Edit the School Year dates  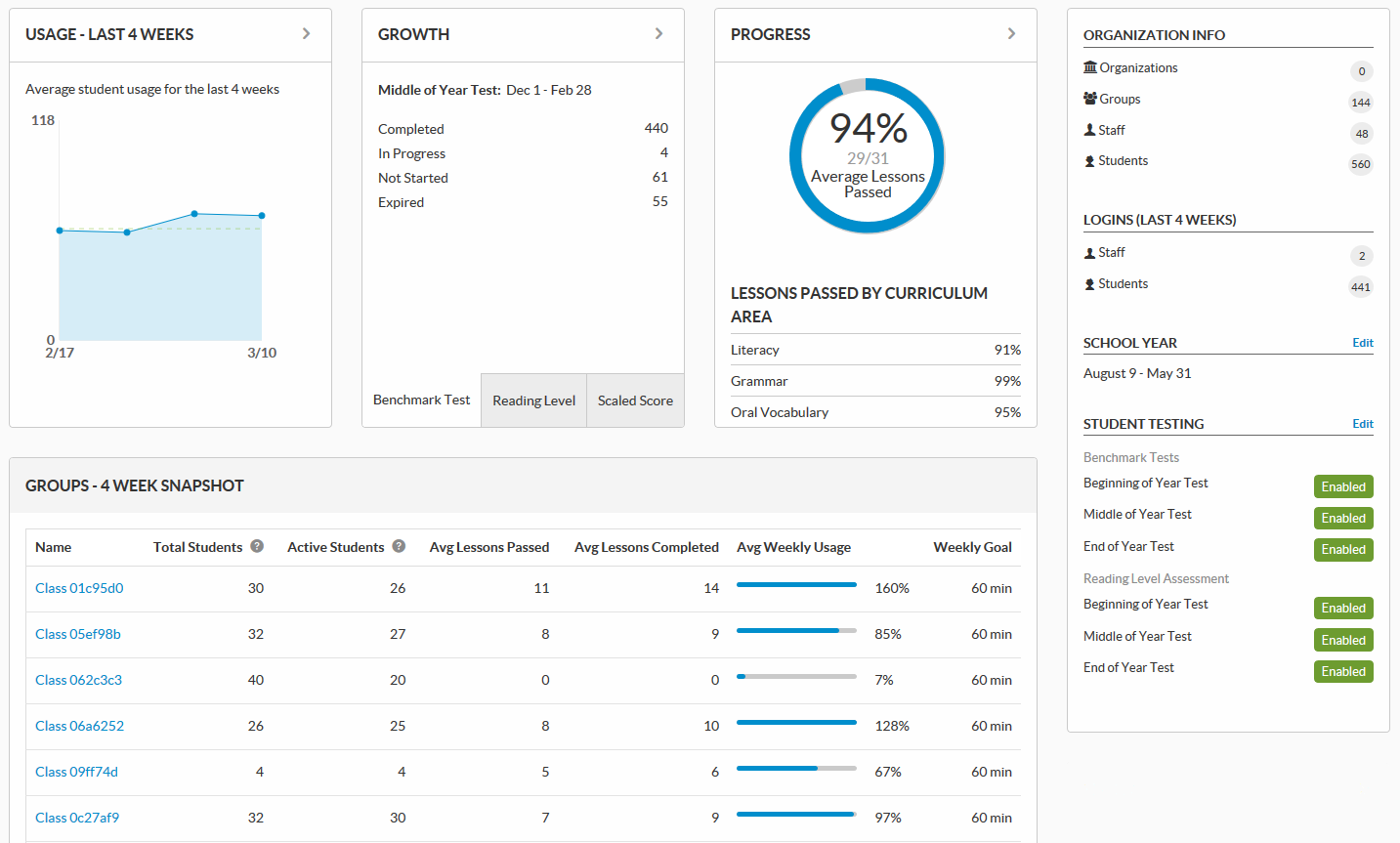1362,343
